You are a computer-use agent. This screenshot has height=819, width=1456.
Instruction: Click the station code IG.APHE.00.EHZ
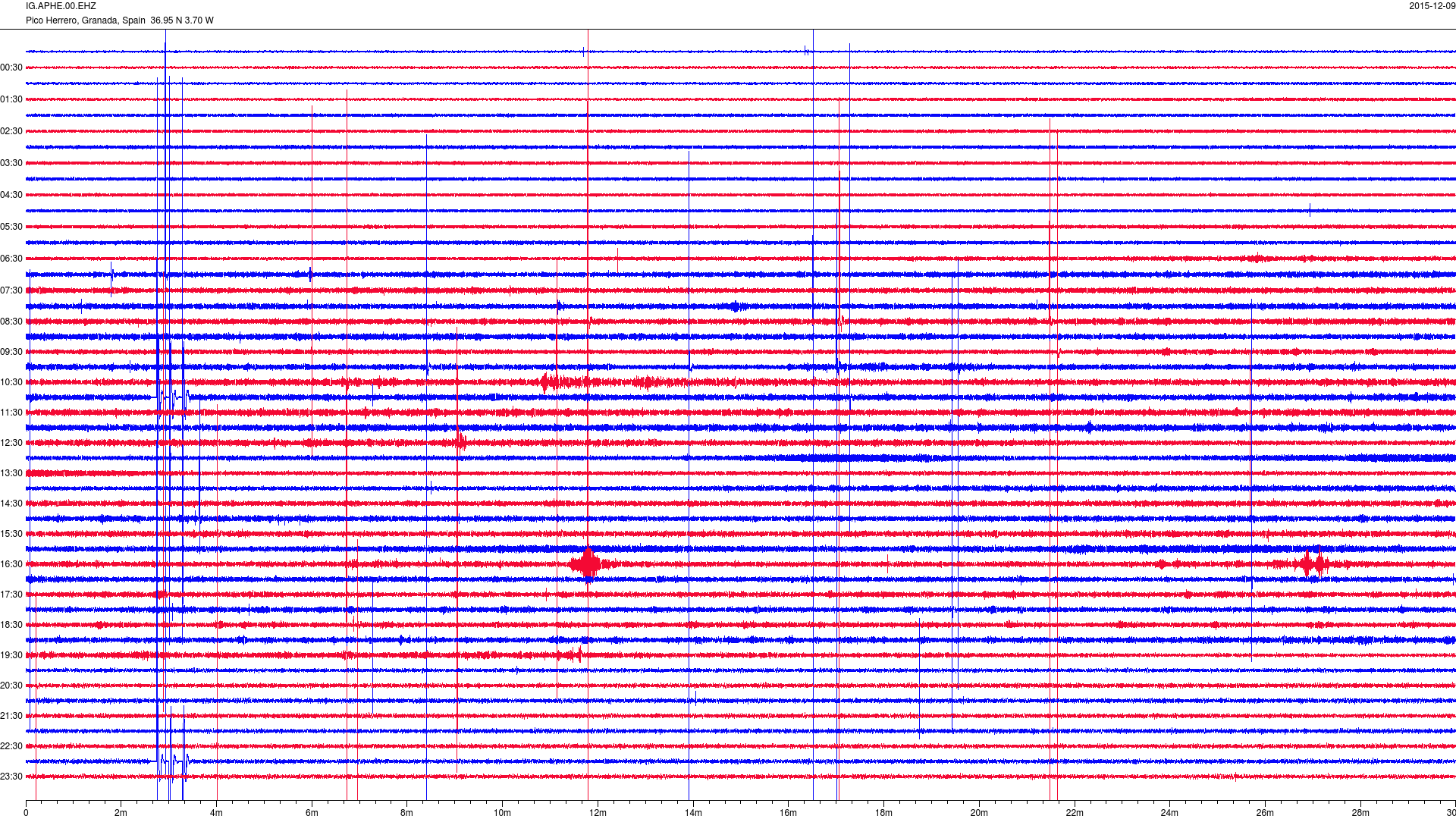pyautogui.click(x=61, y=6)
